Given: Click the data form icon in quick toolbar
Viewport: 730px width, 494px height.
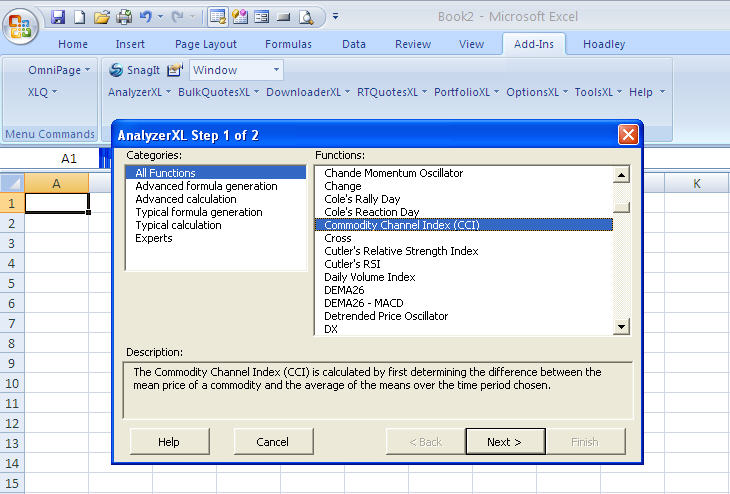Looking at the screenshot, I should [x=262, y=17].
